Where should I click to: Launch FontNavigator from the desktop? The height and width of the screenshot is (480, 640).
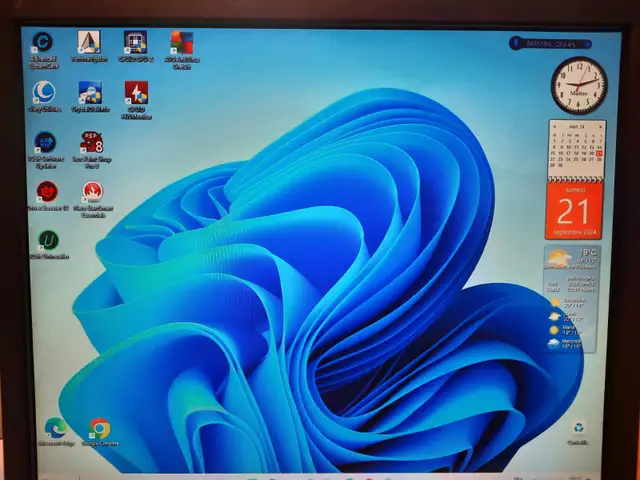(89, 47)
